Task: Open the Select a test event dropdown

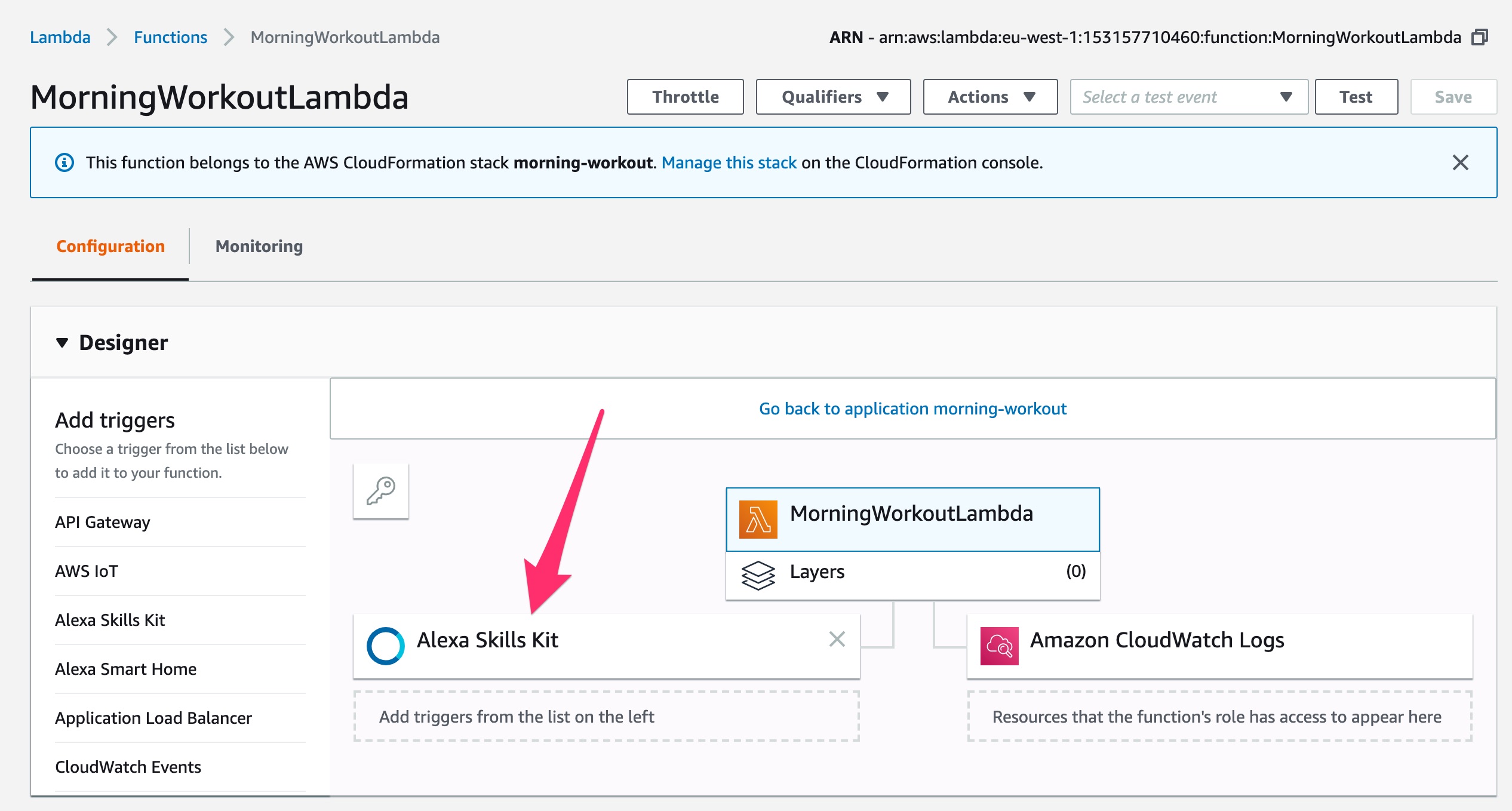Action: point(1189,97)
